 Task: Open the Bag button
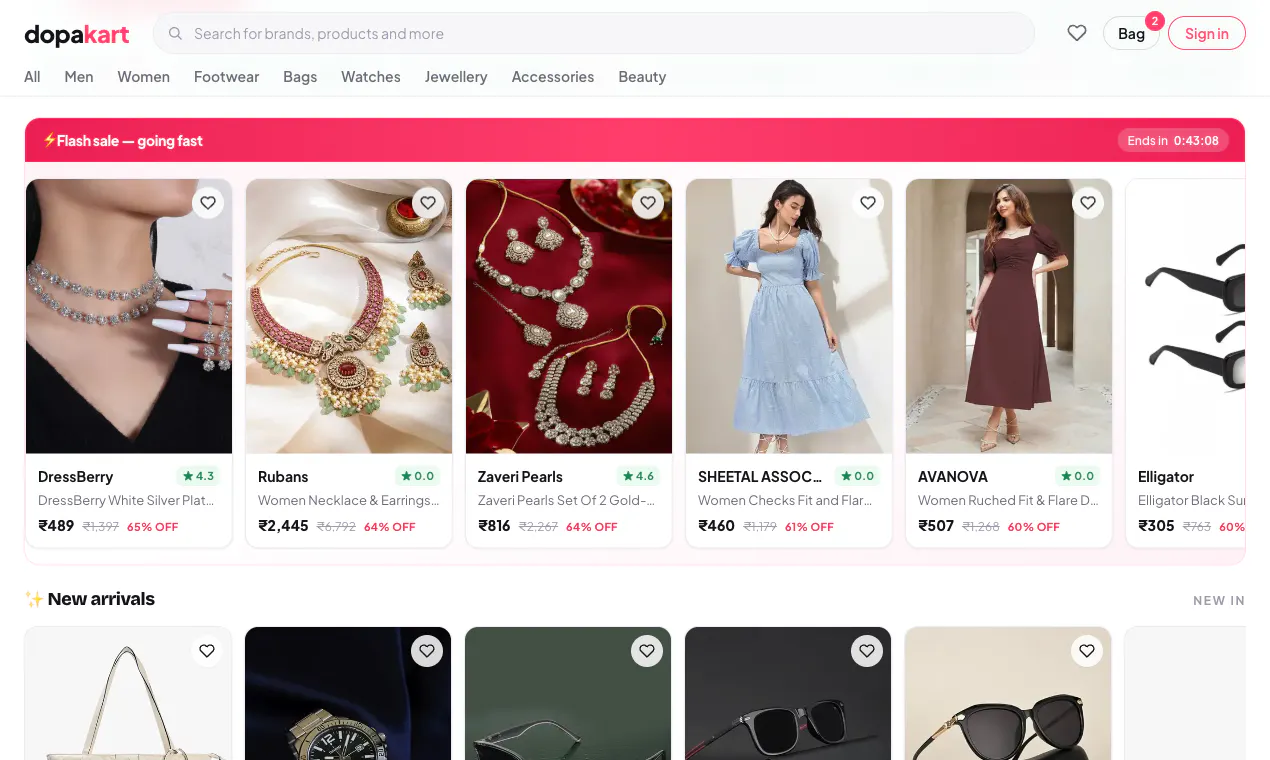point(1131,33)
